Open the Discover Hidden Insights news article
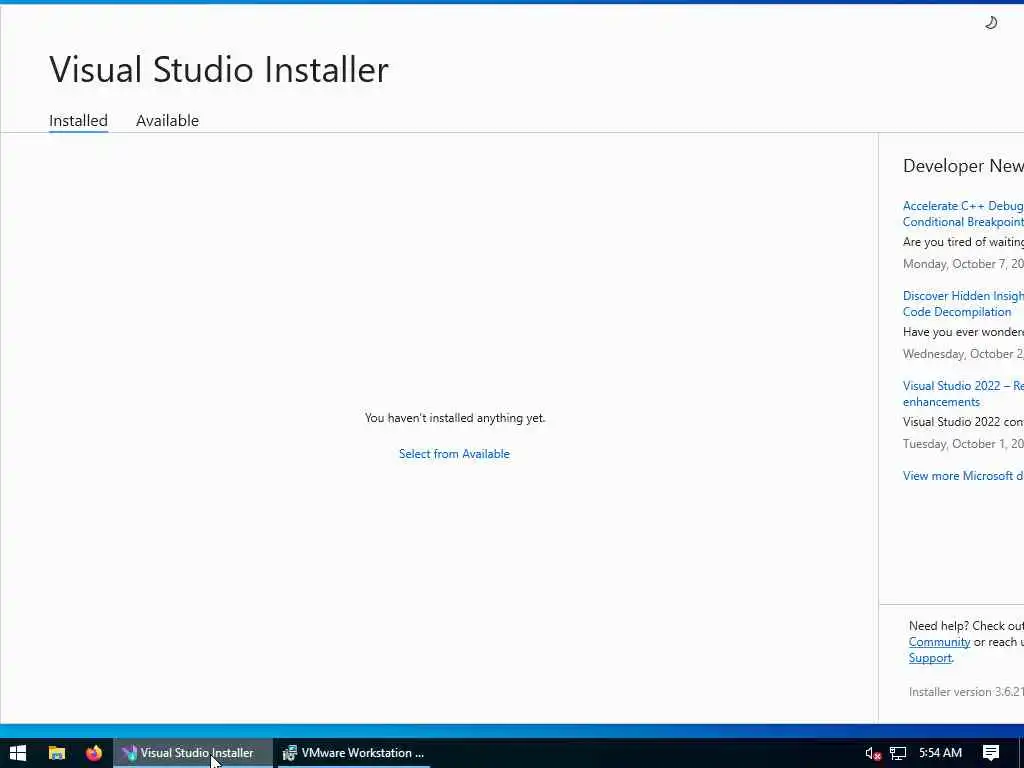 (x=963, y=304)
